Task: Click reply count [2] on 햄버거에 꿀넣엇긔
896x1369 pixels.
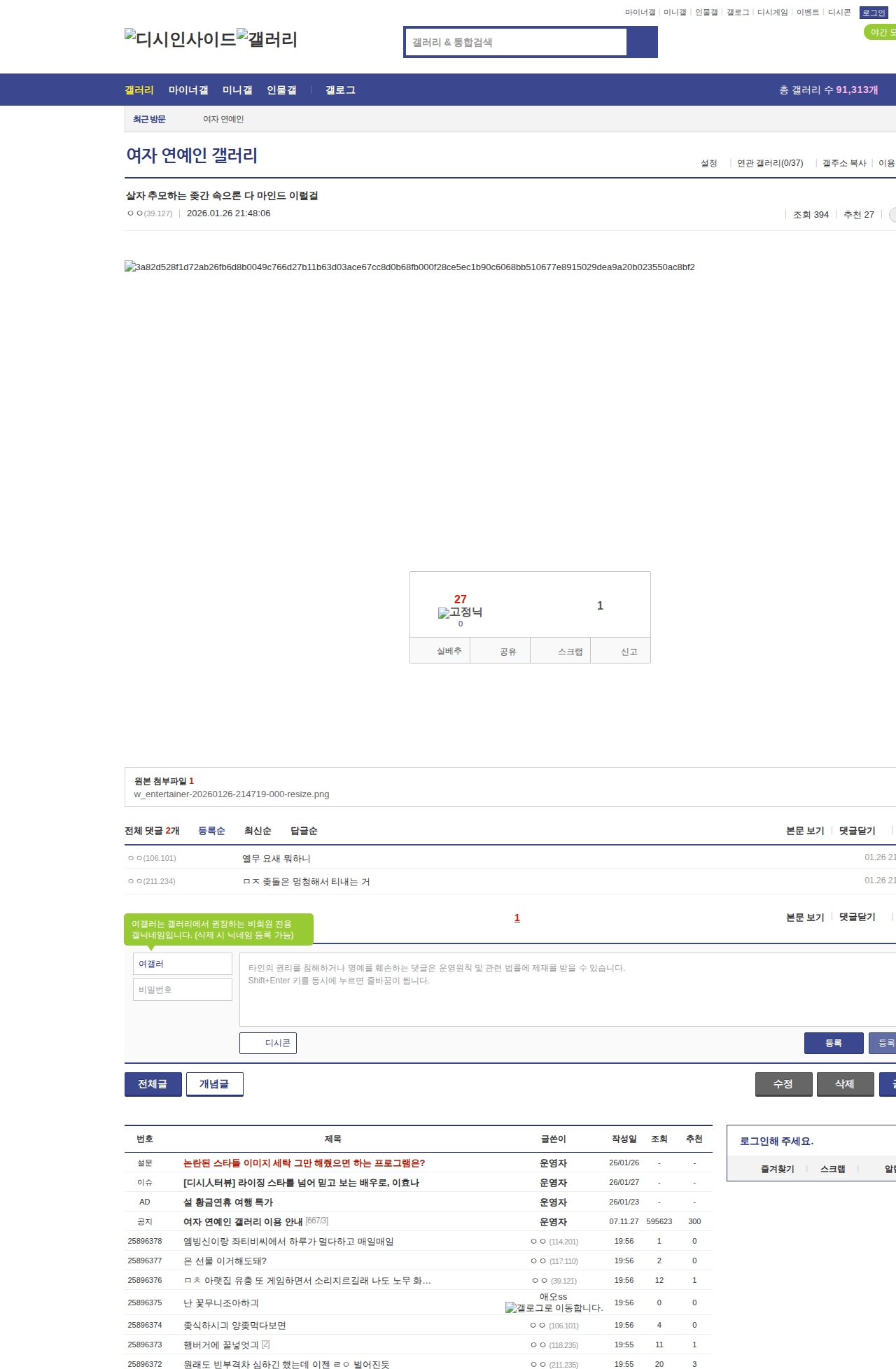Action: (x=265, y=1344)
